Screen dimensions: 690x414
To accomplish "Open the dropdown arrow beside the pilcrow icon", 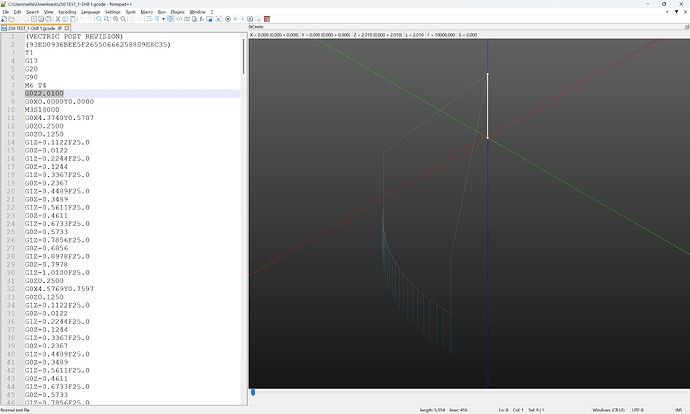I will coord(163,19).
